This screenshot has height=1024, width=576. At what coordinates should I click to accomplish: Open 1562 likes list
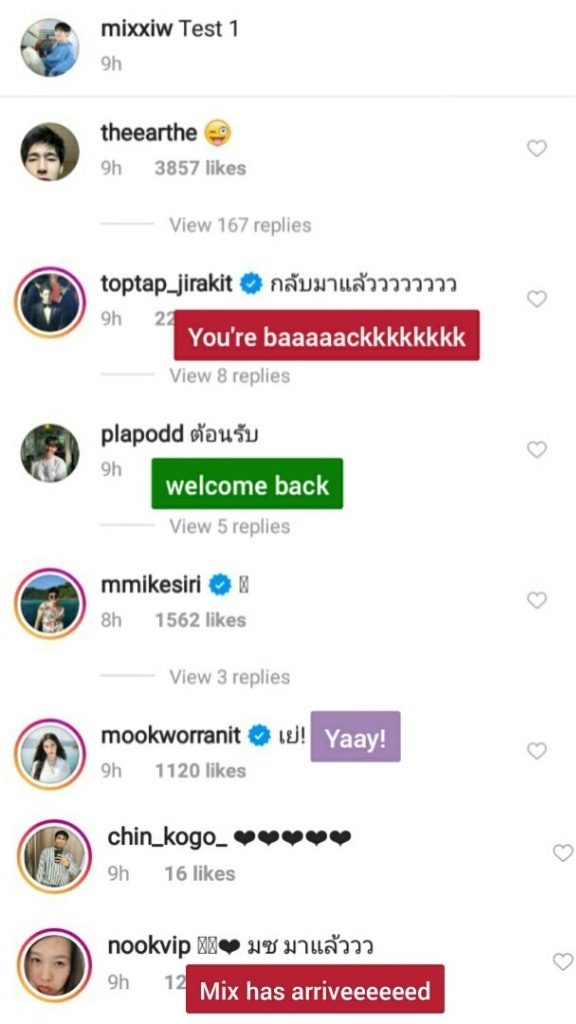200,620
